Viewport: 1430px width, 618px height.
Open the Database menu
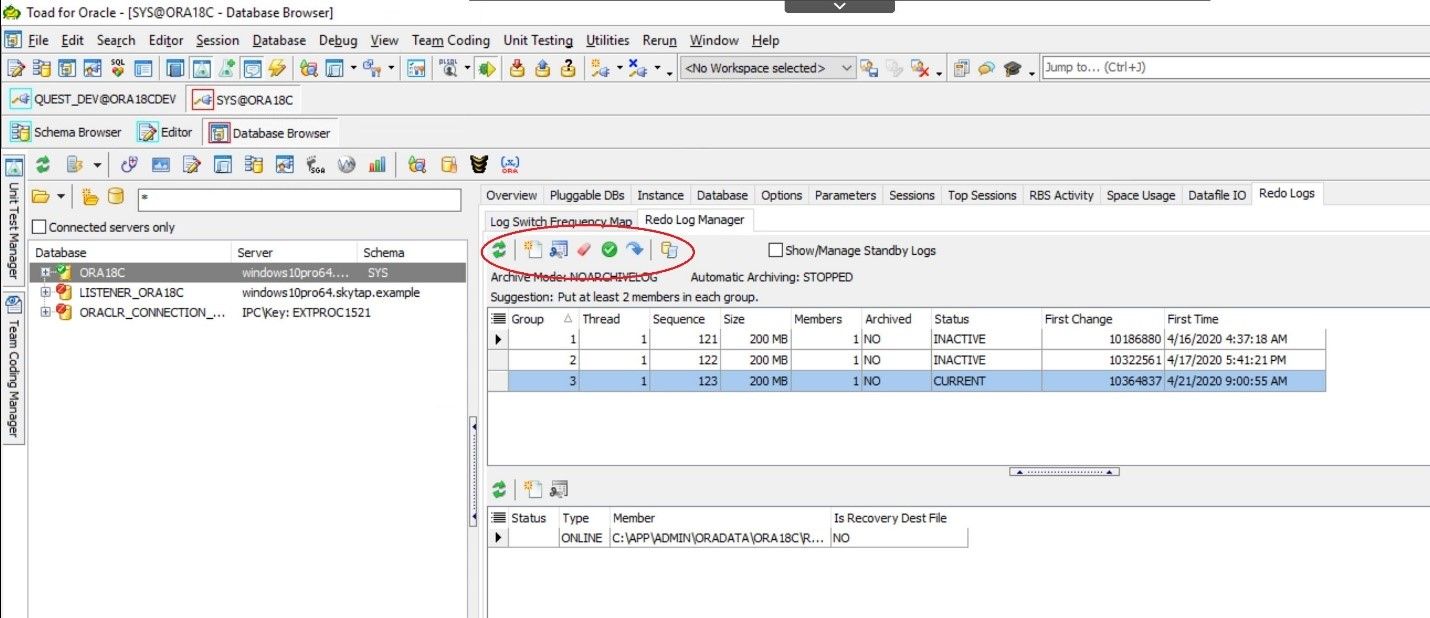tap(279, 40)
